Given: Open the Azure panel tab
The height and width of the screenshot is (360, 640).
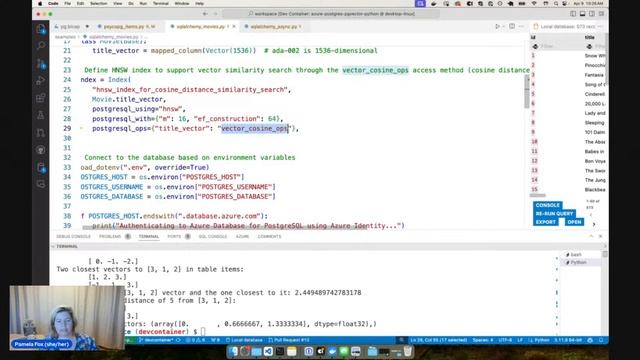Looking at the screenshot, I should click(x=242, y=237).
